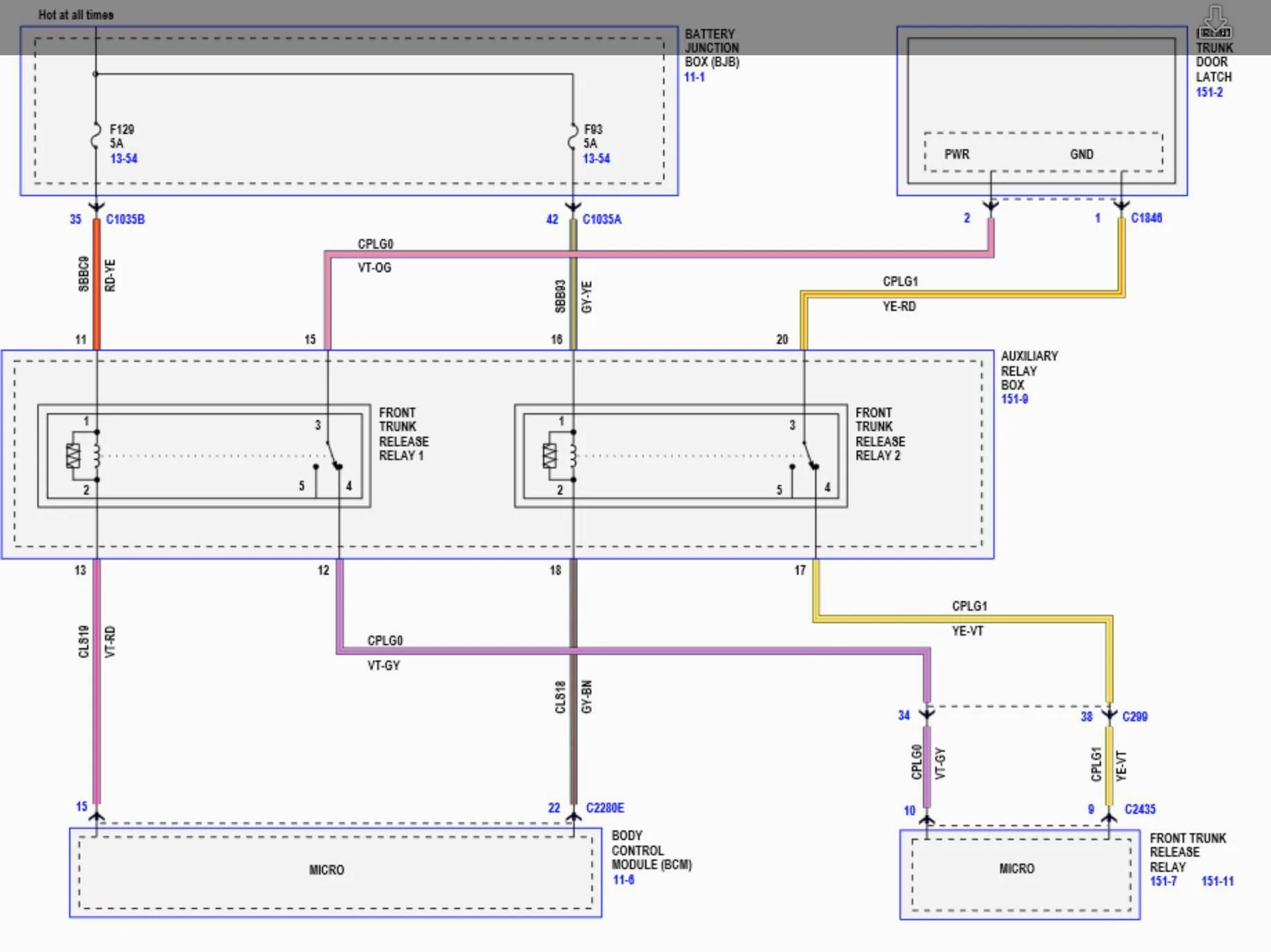The image size is (1271, 952).
Task: Click MICRO inside the Body Control Module box
Action: tap(327, 870)
